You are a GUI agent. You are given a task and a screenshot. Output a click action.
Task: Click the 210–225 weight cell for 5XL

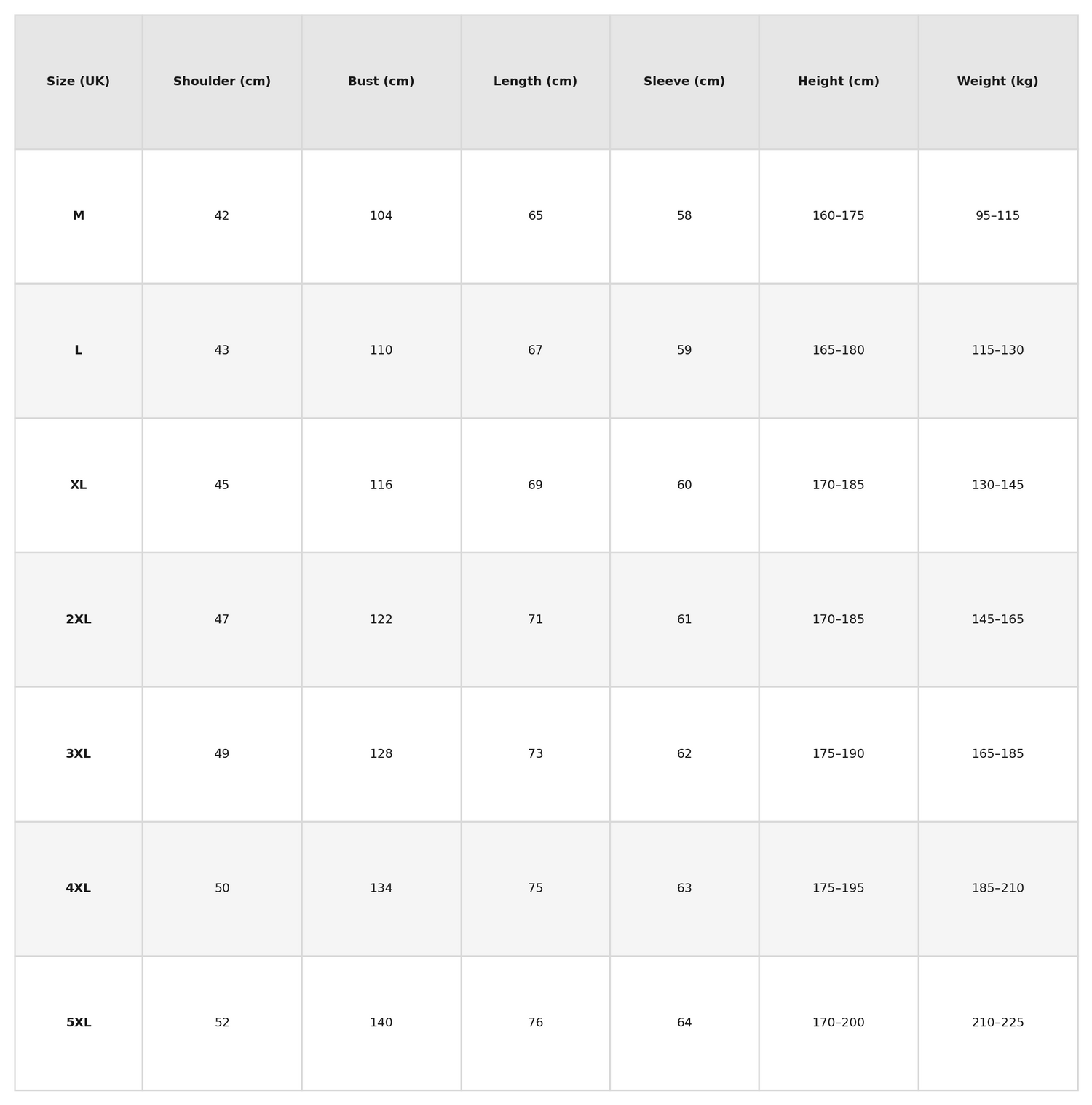997,1023
